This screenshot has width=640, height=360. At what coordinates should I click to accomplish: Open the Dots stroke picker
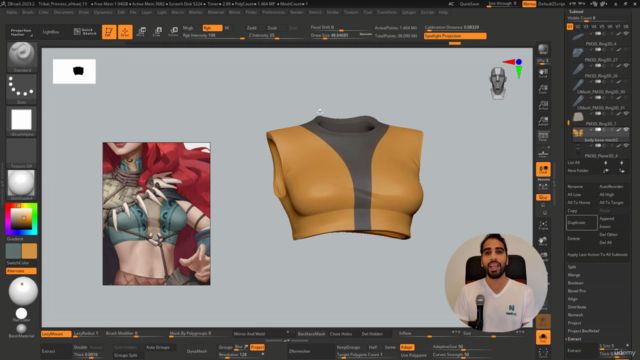click(22, 89)
